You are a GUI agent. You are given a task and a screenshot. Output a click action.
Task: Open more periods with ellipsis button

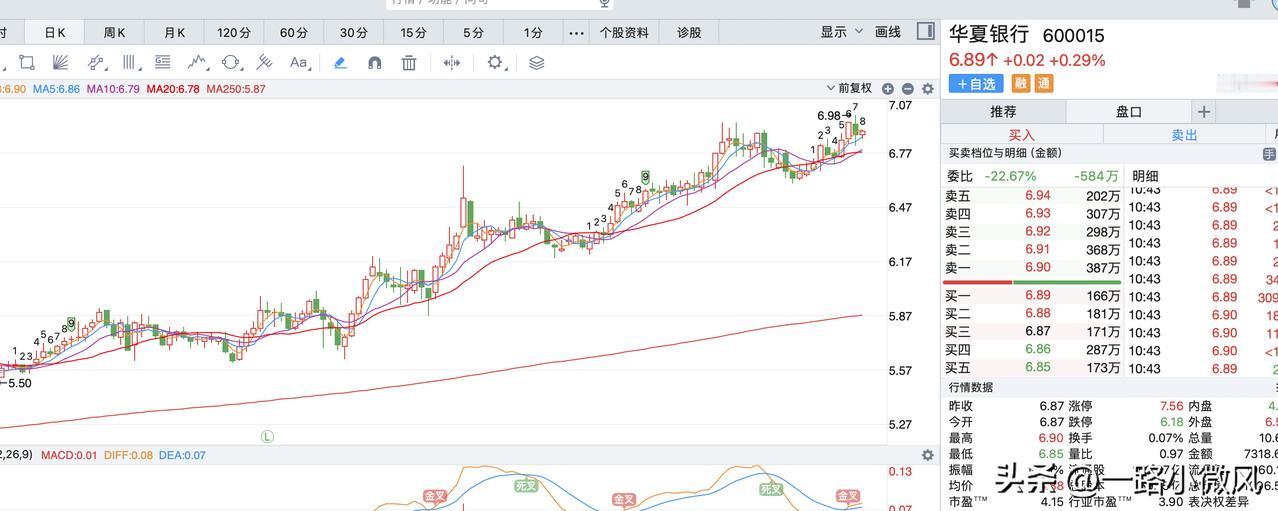click(x=576, y=33)
